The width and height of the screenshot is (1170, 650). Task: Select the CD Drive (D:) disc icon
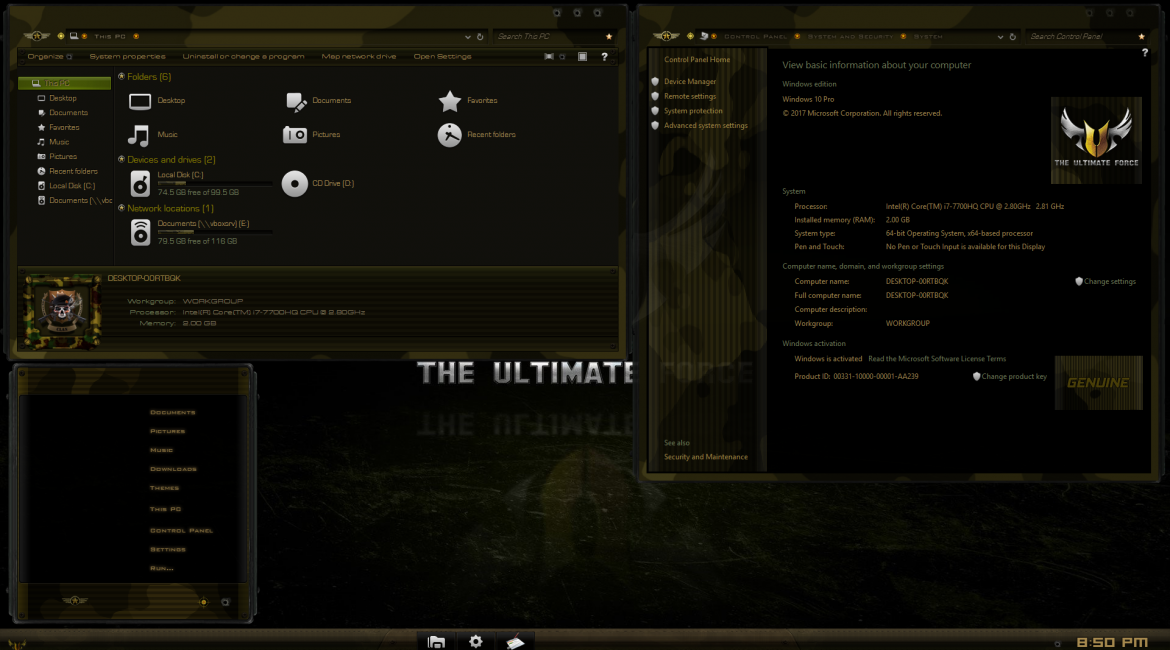pyautogui.click(x=295, y=184)
